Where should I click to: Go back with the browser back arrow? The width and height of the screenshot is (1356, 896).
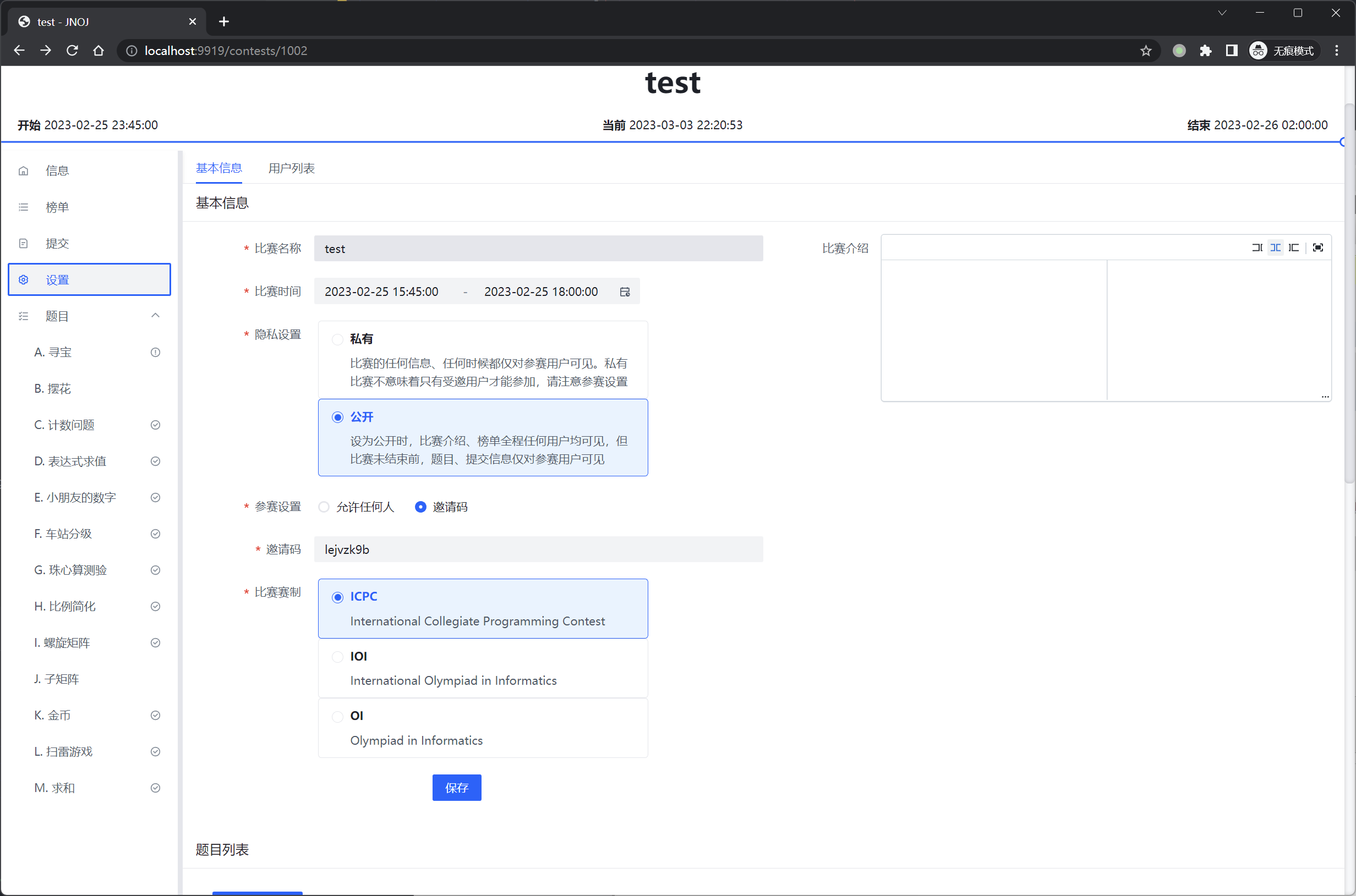19,50
